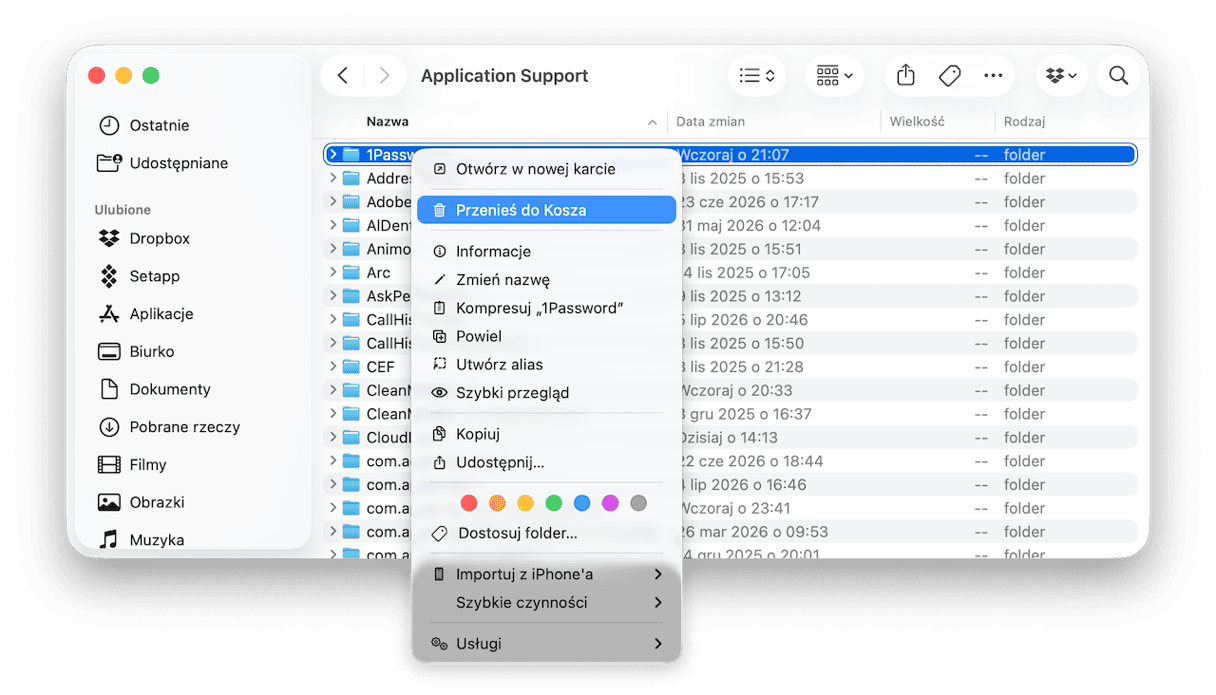Open the more actions ellipsis menu
The width and height of the screenshot is (1216, 695).
point(993,76)
